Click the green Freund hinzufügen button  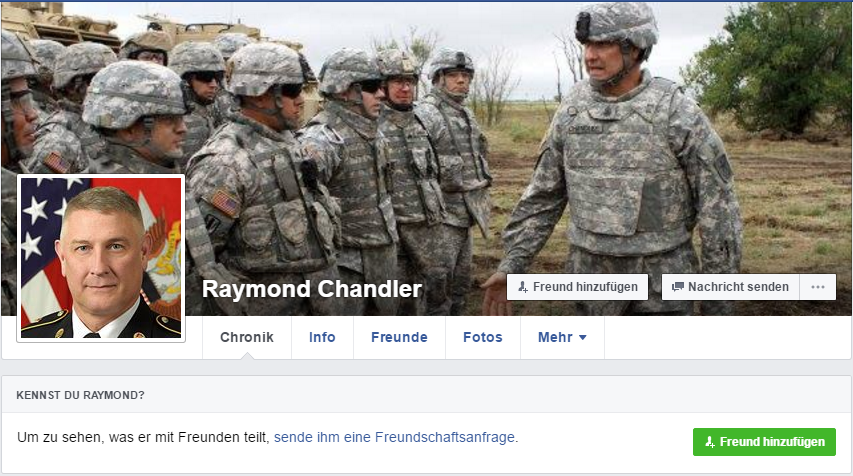[764, 442]
